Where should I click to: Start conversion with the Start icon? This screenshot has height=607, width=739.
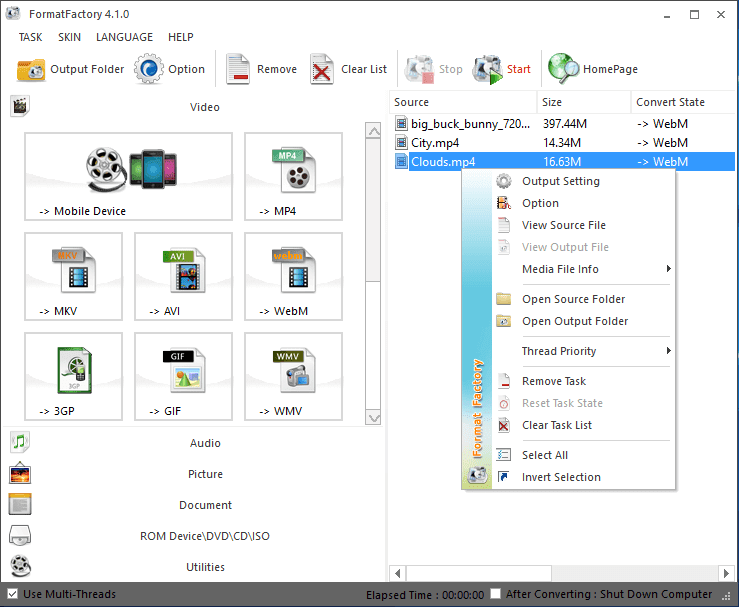488,69
